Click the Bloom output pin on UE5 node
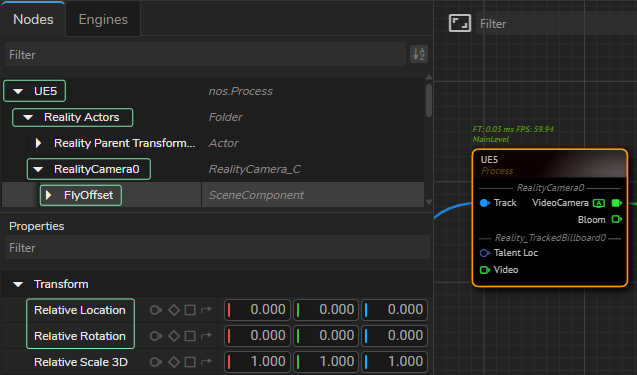This screenshot has width=637, height=375. pyautogui.click(x=617, y=219)
